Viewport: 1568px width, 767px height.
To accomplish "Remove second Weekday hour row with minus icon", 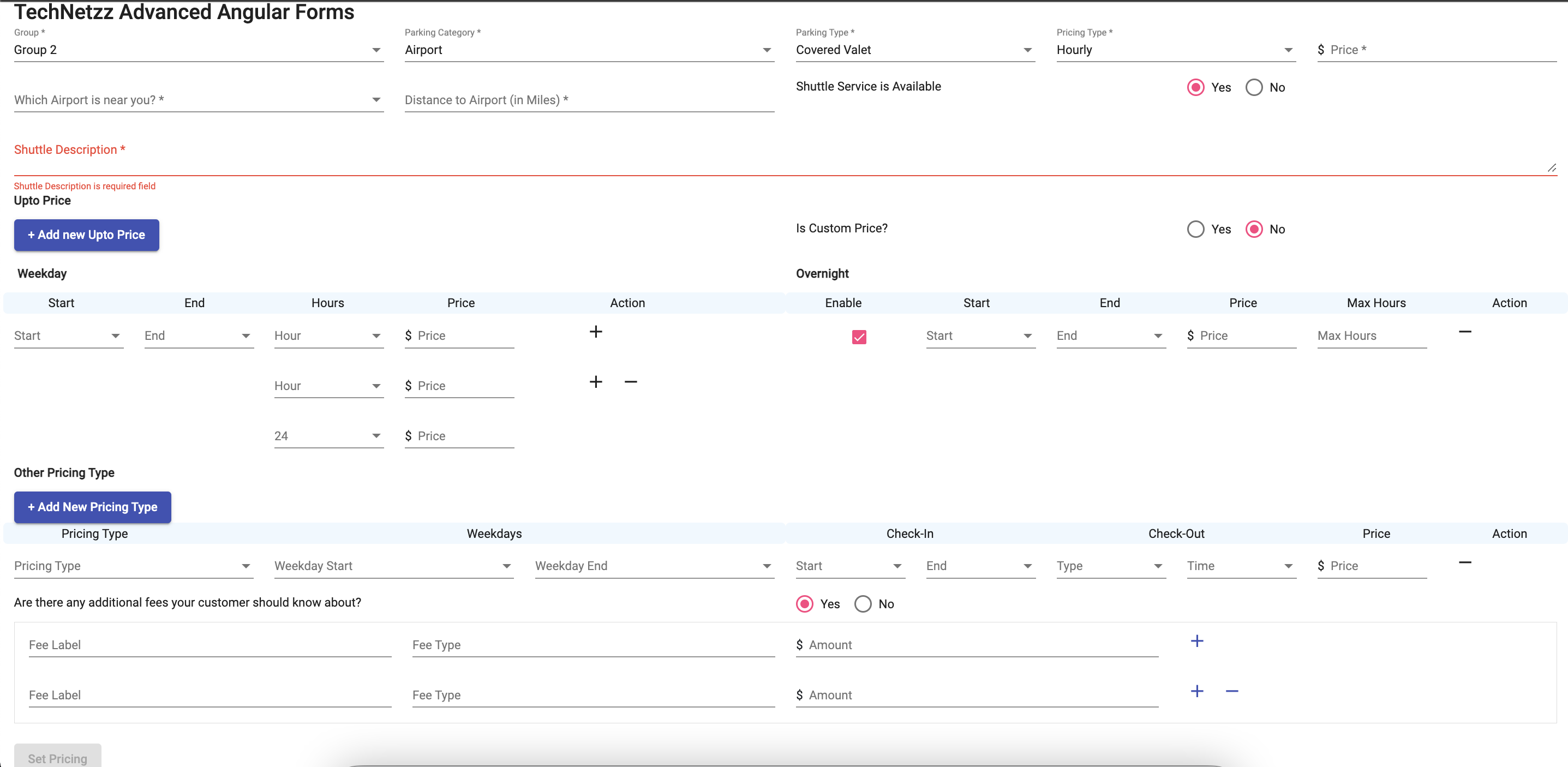I will [x=631, y=382].
